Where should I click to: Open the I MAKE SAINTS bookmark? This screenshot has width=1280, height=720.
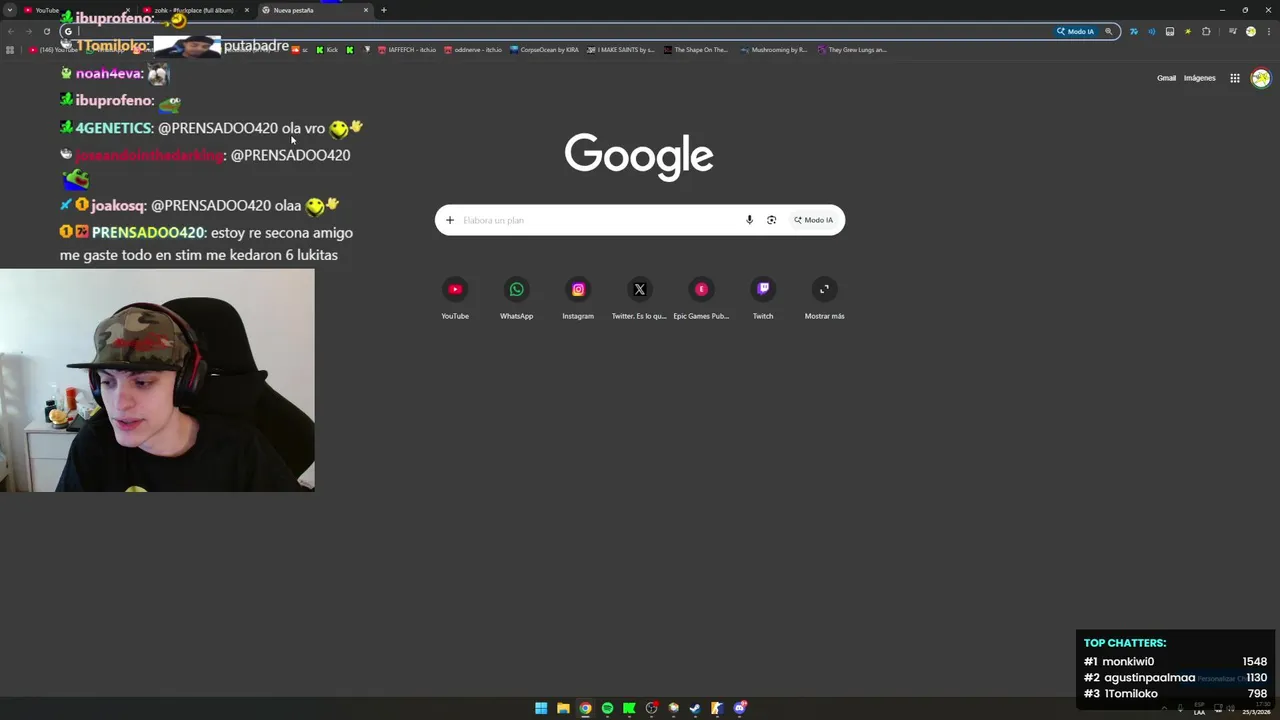click(x=621, y=49)
